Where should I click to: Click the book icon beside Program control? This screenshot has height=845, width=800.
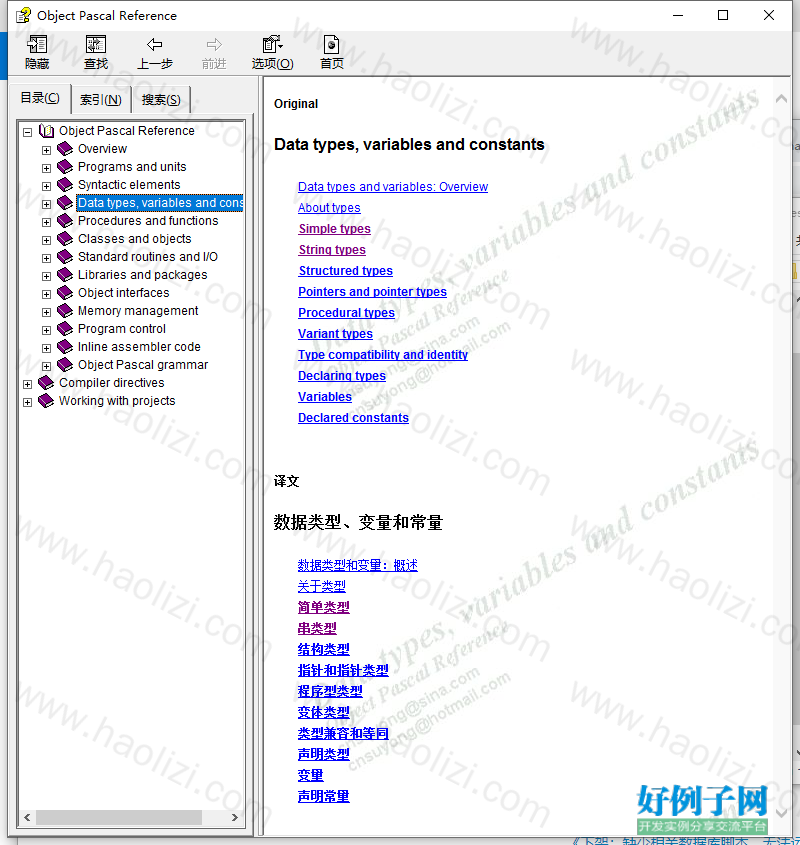click(x=65, y=329)
